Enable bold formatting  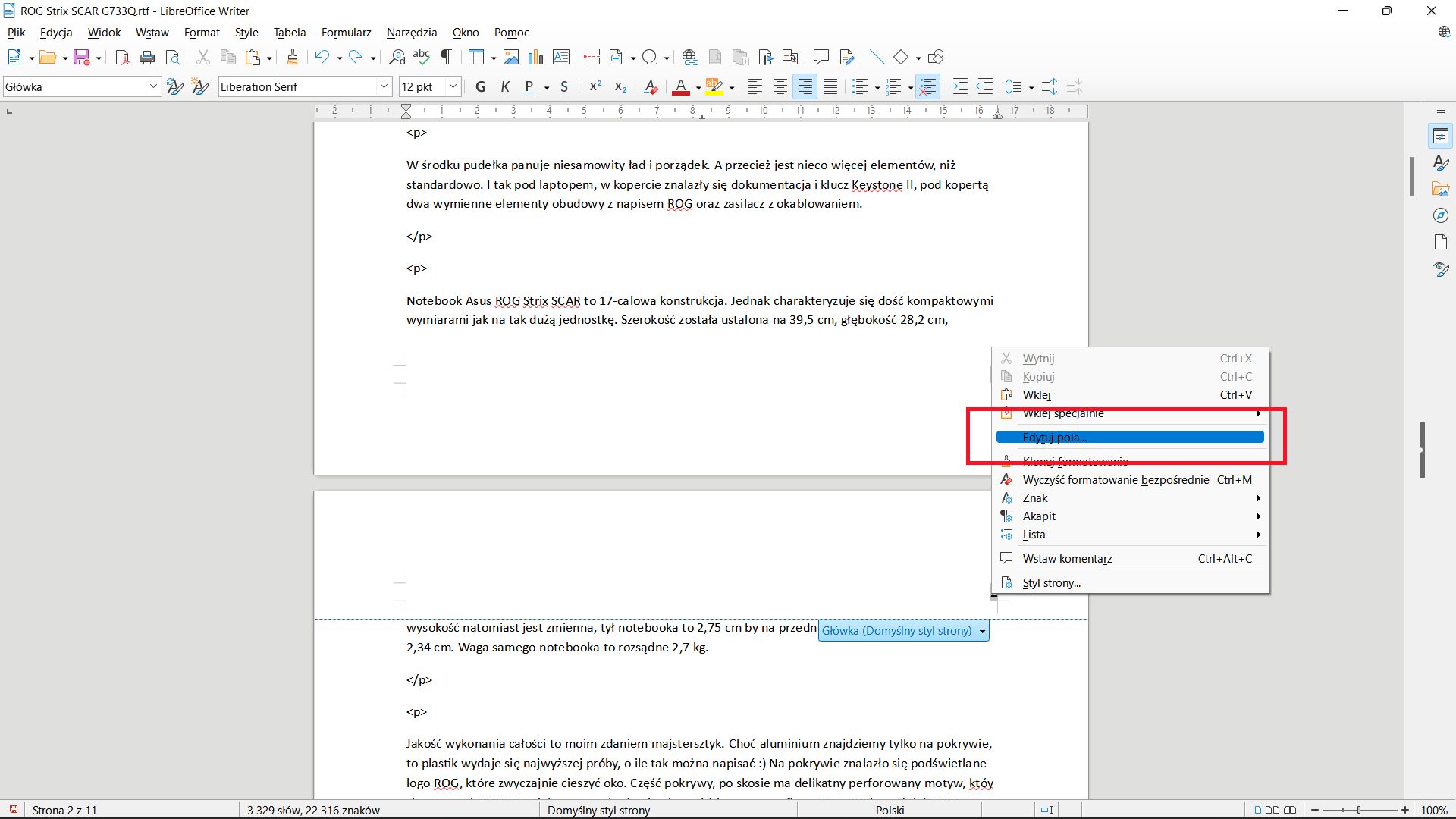(x=480, y=86)
